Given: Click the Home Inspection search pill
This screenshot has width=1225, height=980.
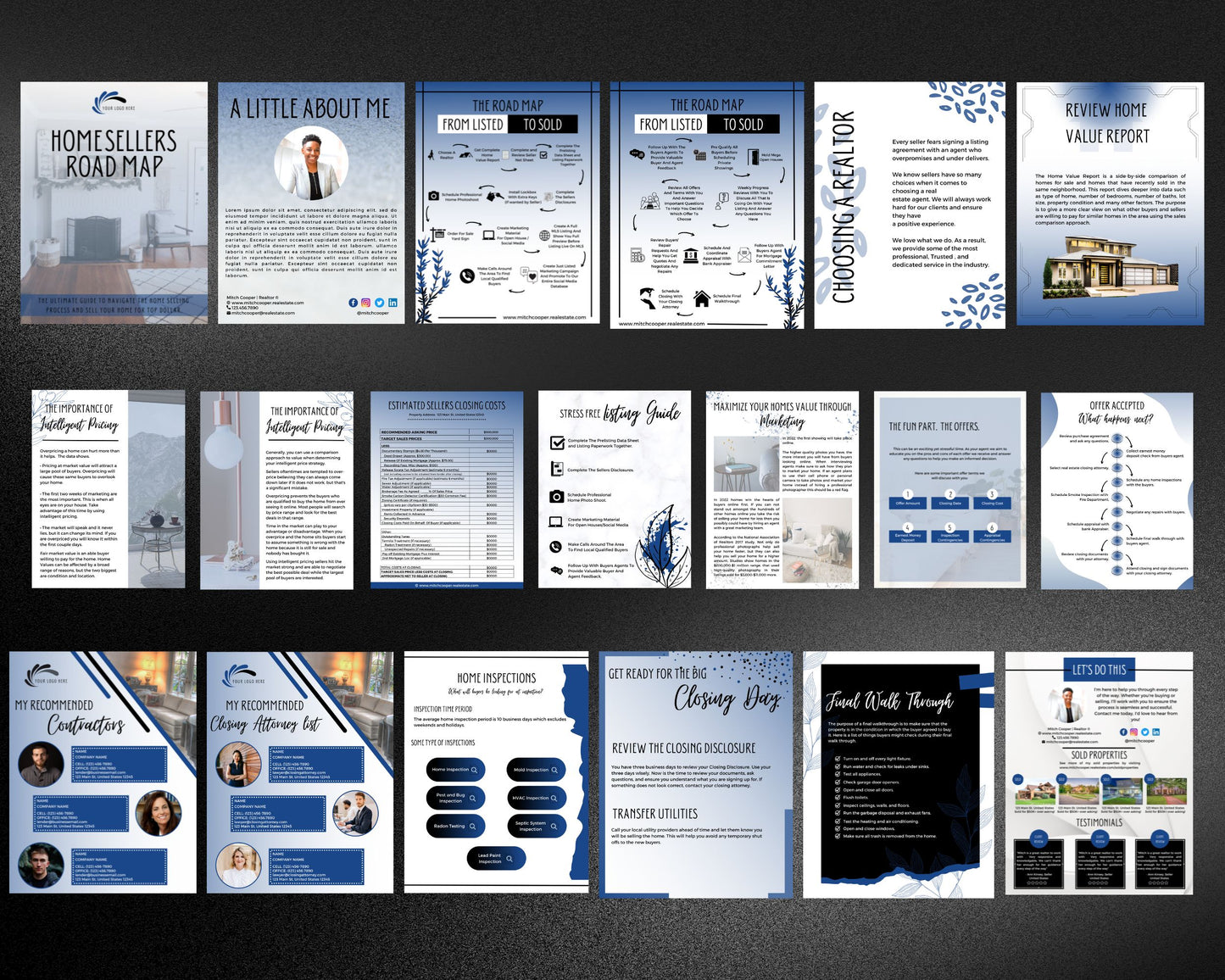Looking at the screenshot, I should (456, 770).
